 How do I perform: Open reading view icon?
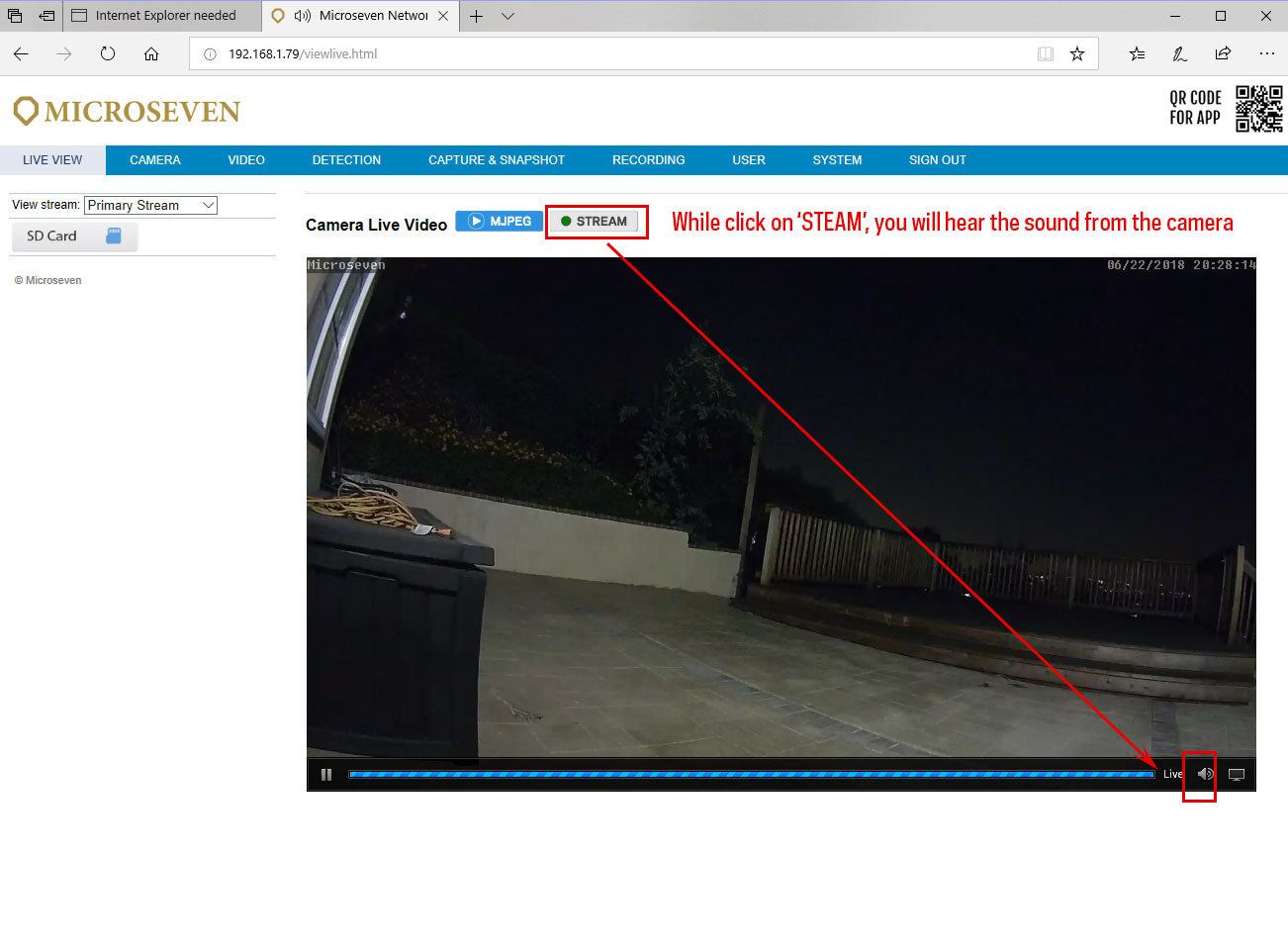[1046, 54]
